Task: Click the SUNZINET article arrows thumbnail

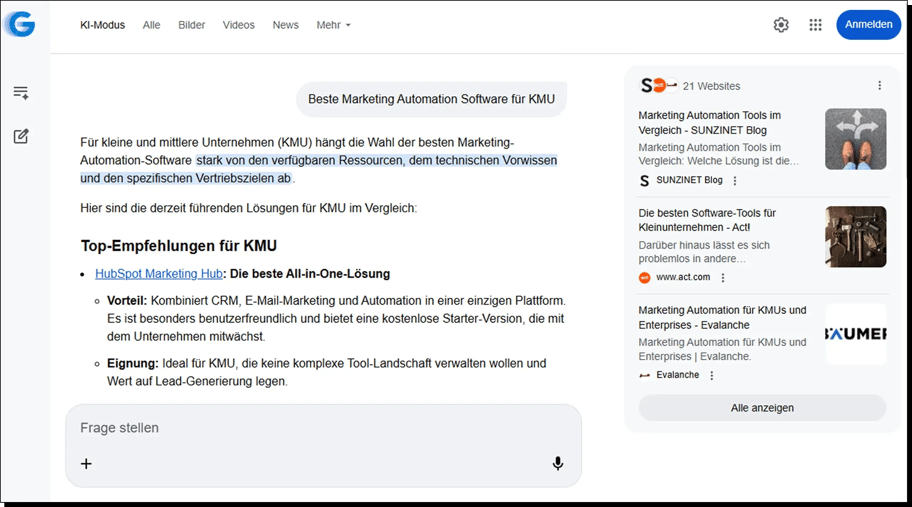Action: point(856,139)
